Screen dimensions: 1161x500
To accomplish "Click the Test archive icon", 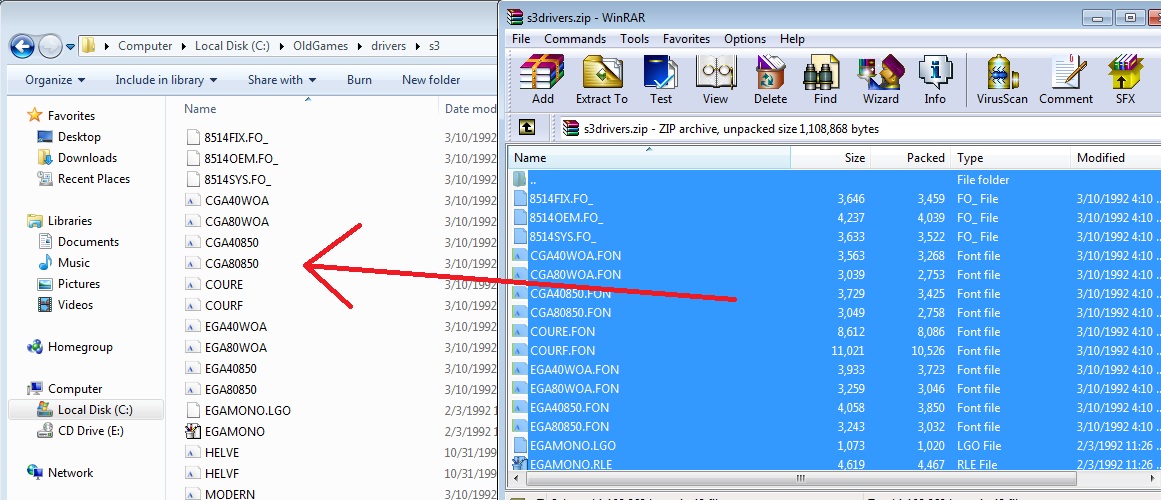I will click(x=660, y=80).
